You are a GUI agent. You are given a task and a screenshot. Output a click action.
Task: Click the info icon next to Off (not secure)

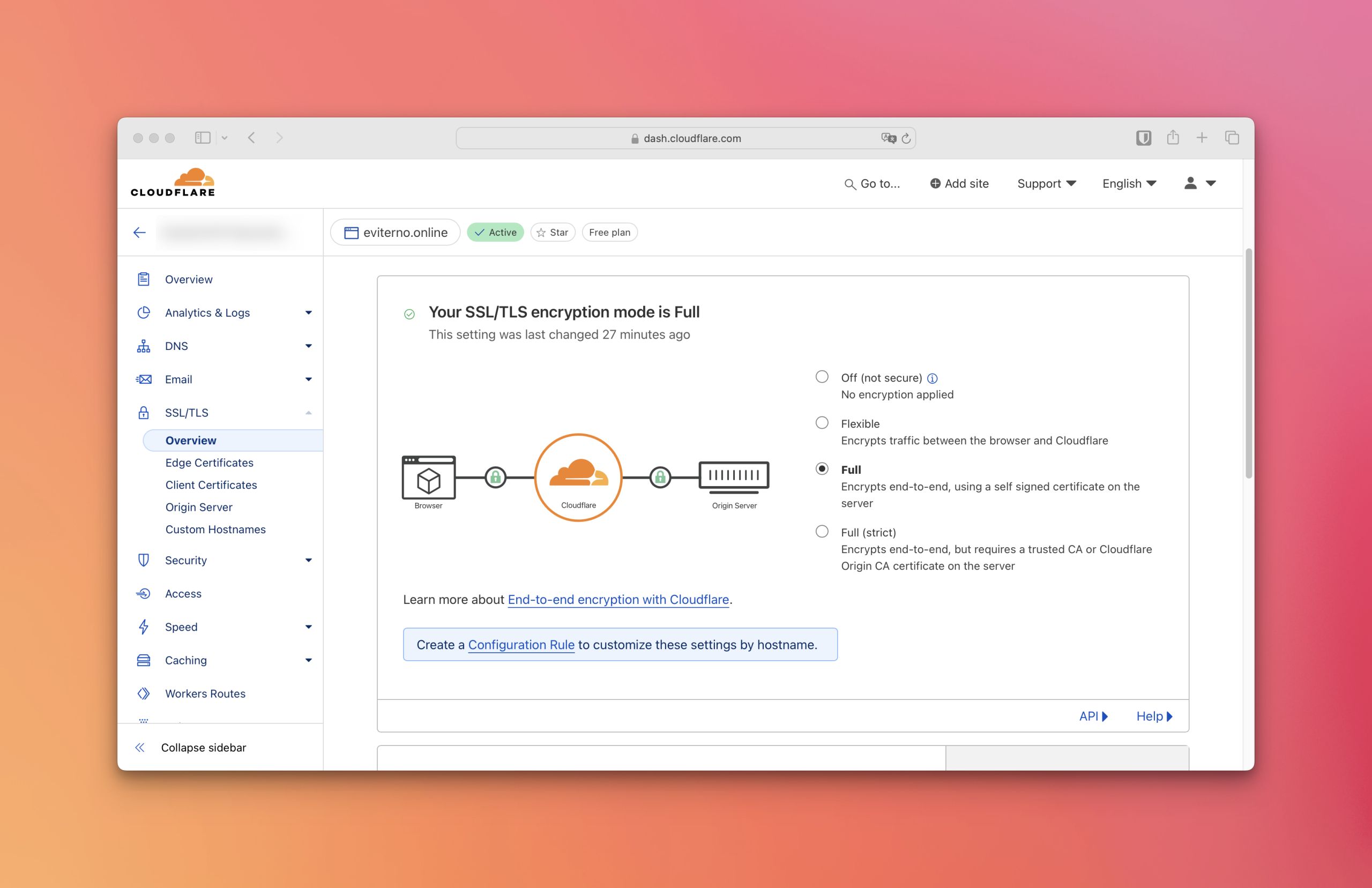tap(932, 378)
